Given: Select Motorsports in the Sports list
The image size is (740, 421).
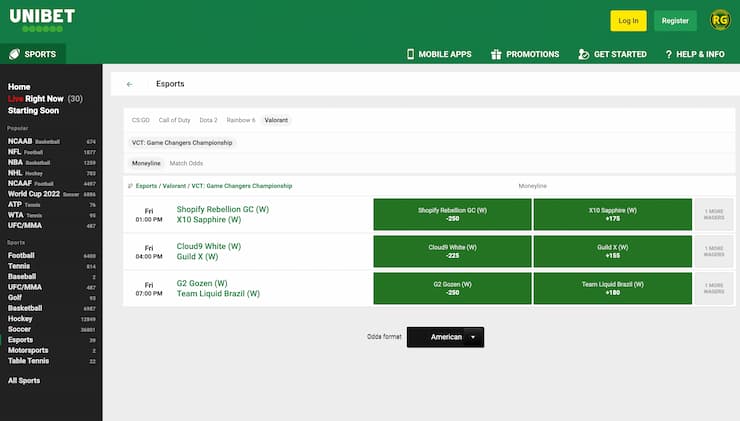Looking at the screenshot, I should click(51, 350).
